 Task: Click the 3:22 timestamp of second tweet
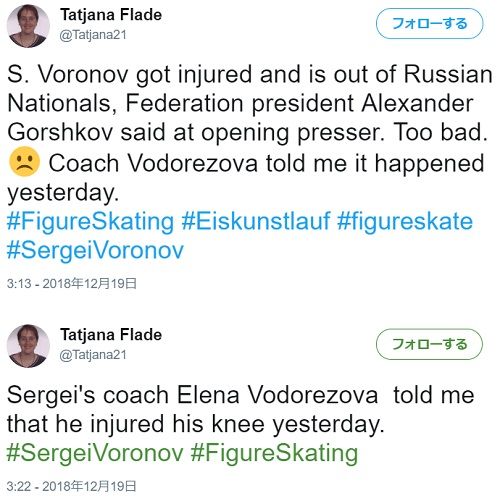pyautogui.click(x=72, y=486)
